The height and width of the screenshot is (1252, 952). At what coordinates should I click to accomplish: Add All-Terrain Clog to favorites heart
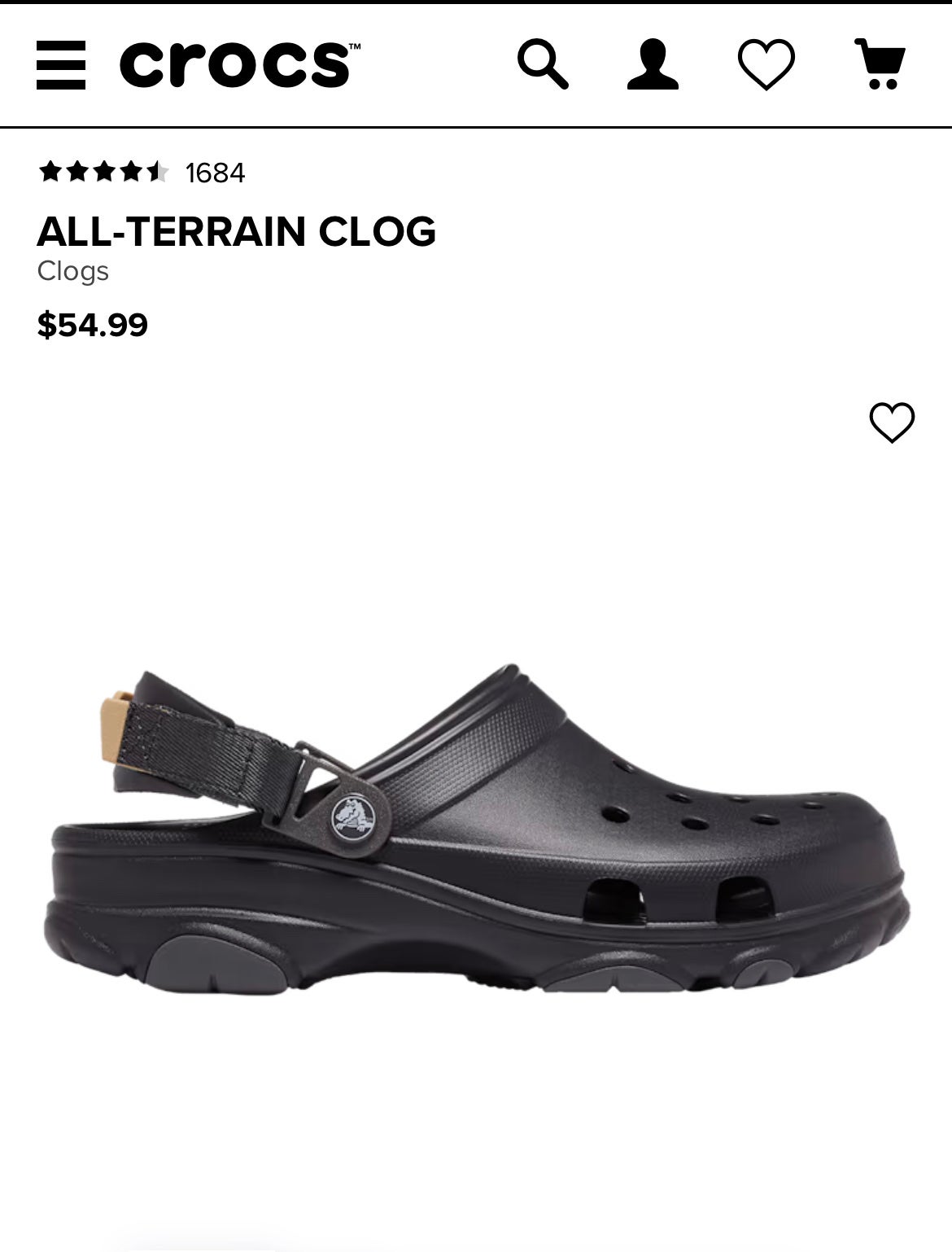tap(892, 422)
